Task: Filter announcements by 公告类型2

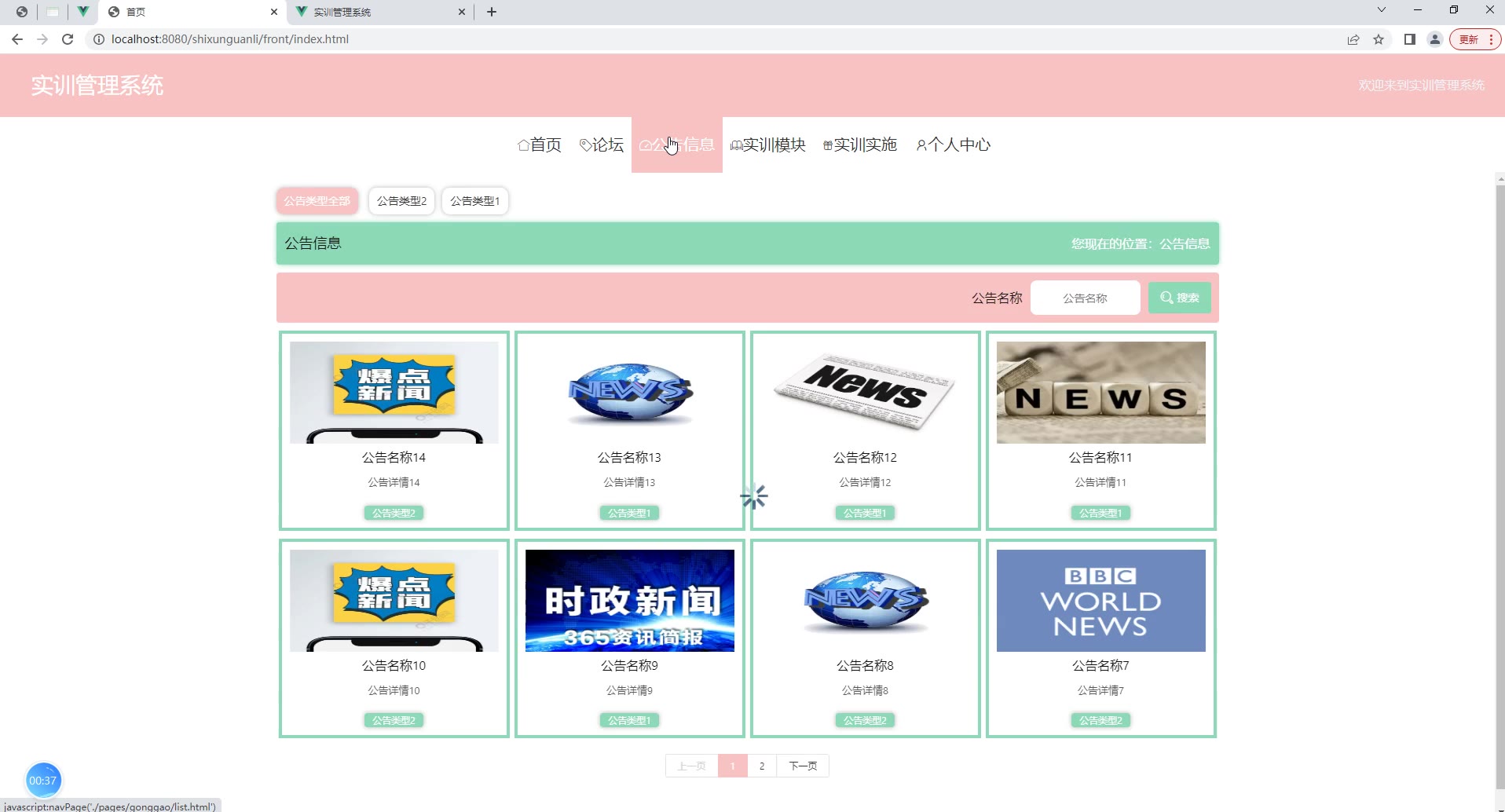Action: click(x=401, y=201)
